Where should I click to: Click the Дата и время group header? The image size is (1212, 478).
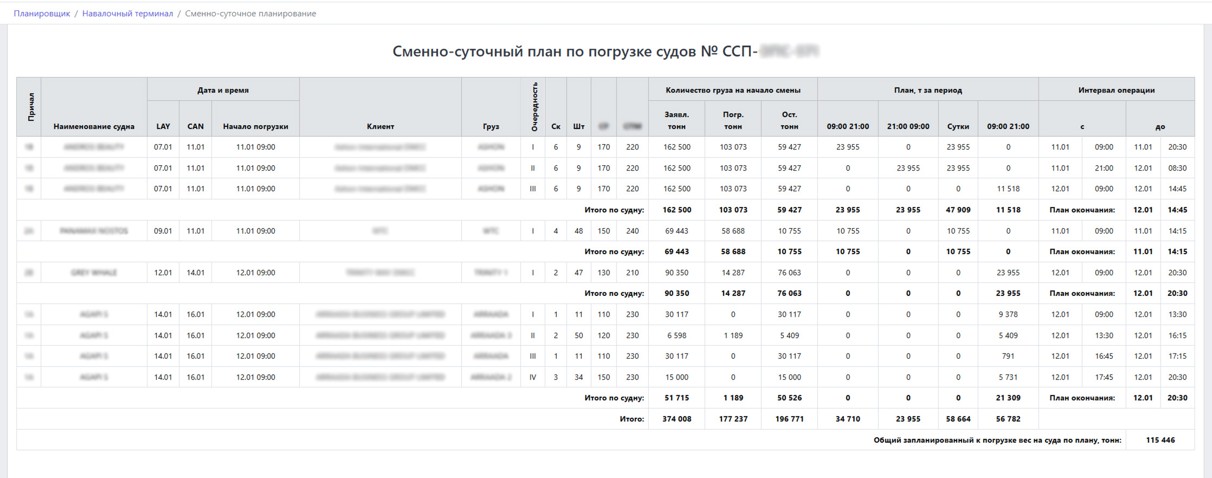223,90
